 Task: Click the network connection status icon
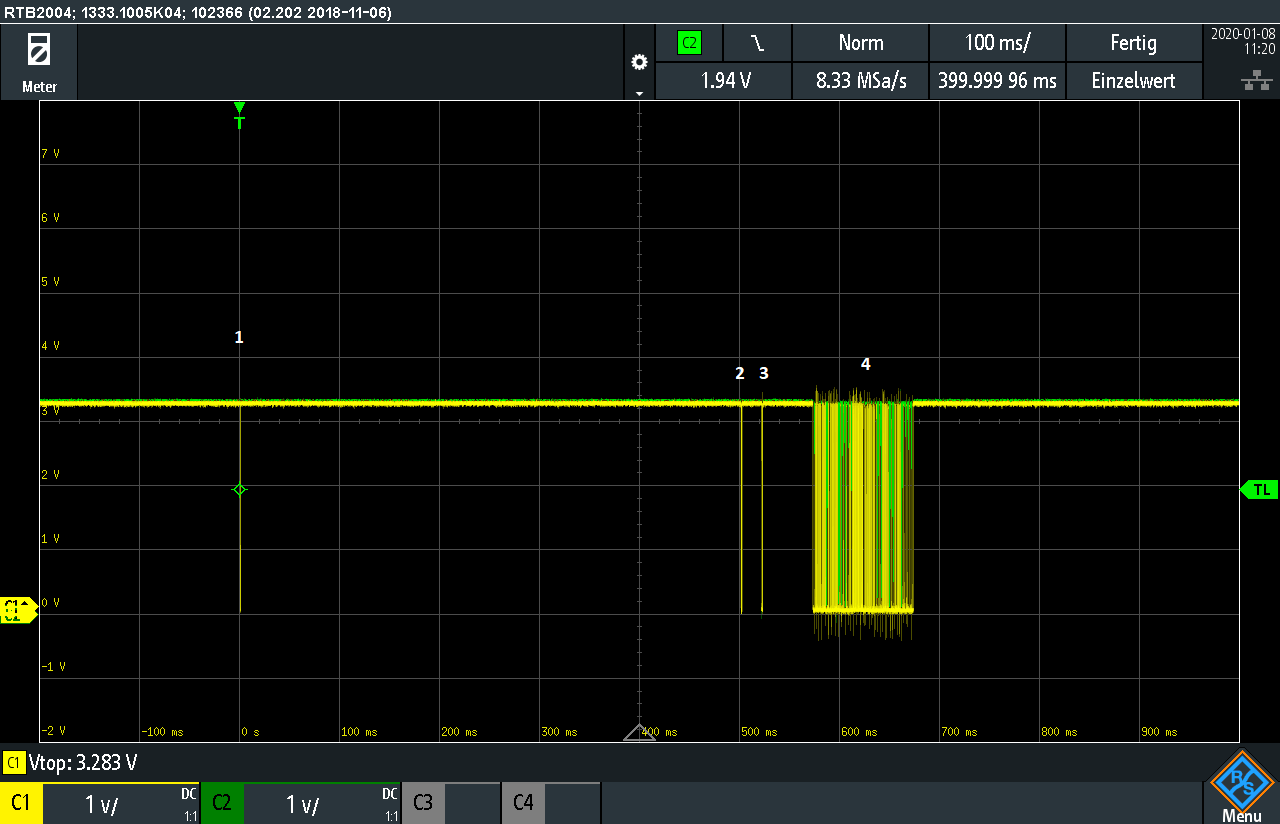[1250, 79]
